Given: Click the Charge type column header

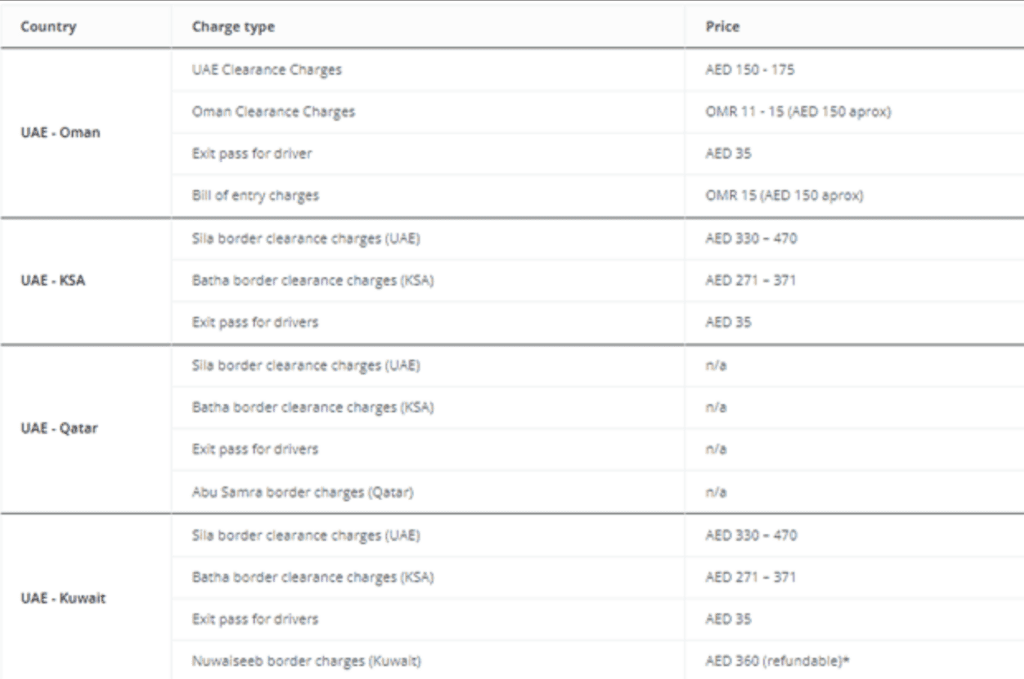Looking at the screenshot, I should point(233,27).
